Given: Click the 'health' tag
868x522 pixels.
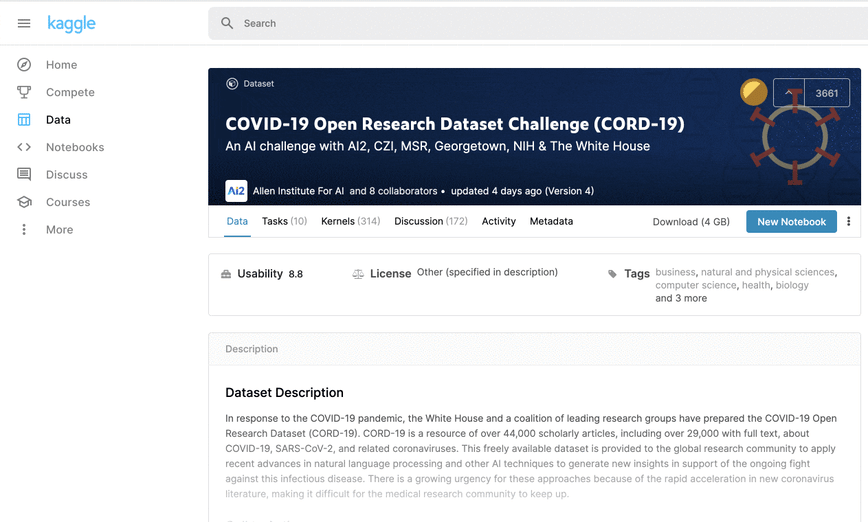Looking at the screenshot, I should point(756,285).
